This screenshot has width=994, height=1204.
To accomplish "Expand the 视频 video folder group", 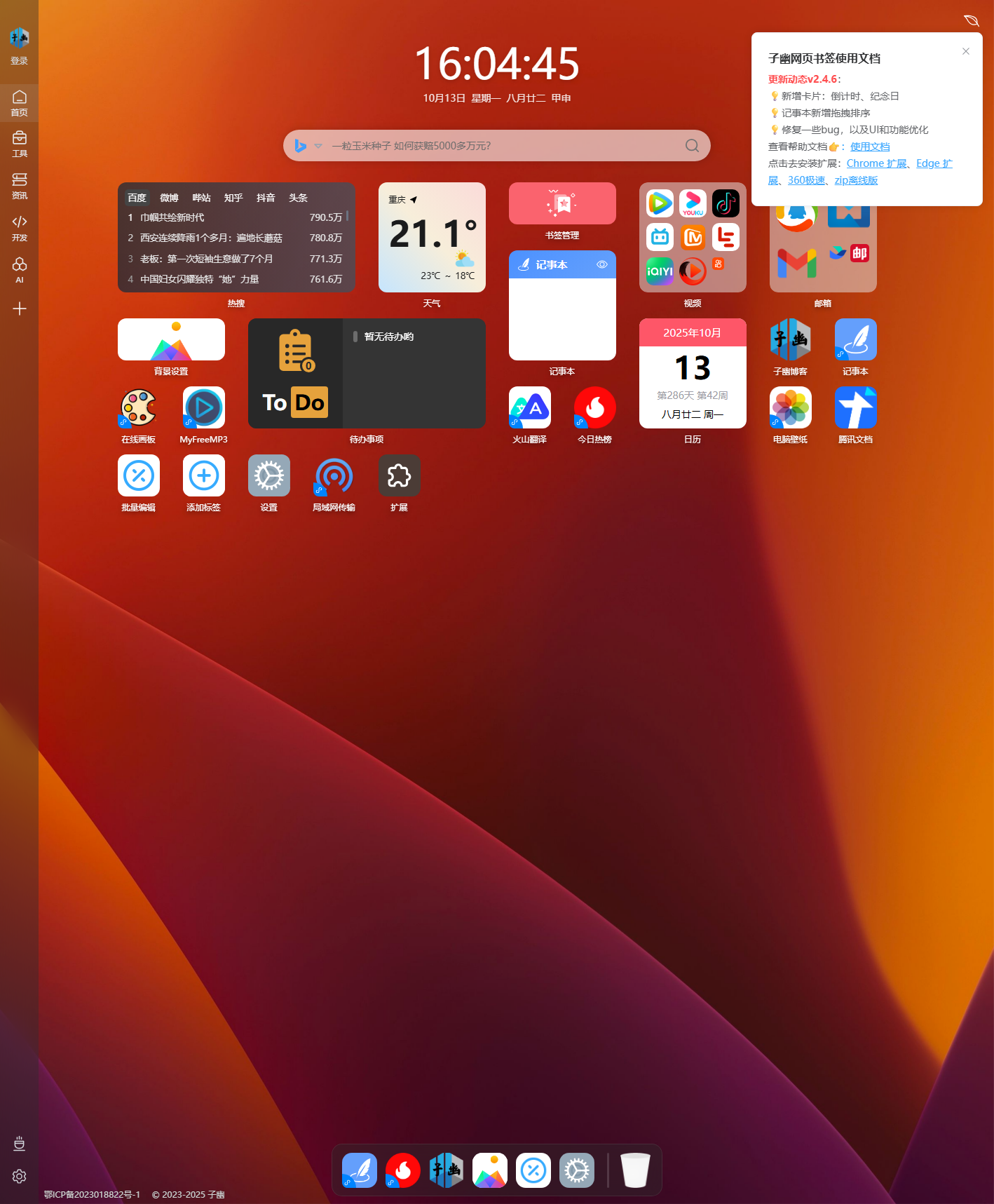I will (693, 237).
